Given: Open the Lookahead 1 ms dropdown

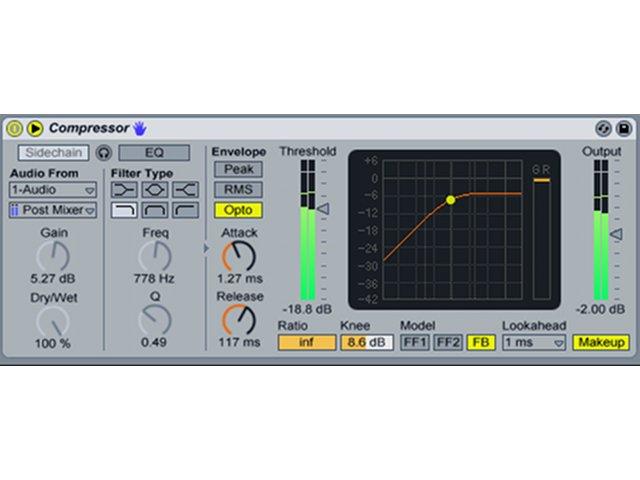Looking at the screenshot, I should [x=534, y=342].
